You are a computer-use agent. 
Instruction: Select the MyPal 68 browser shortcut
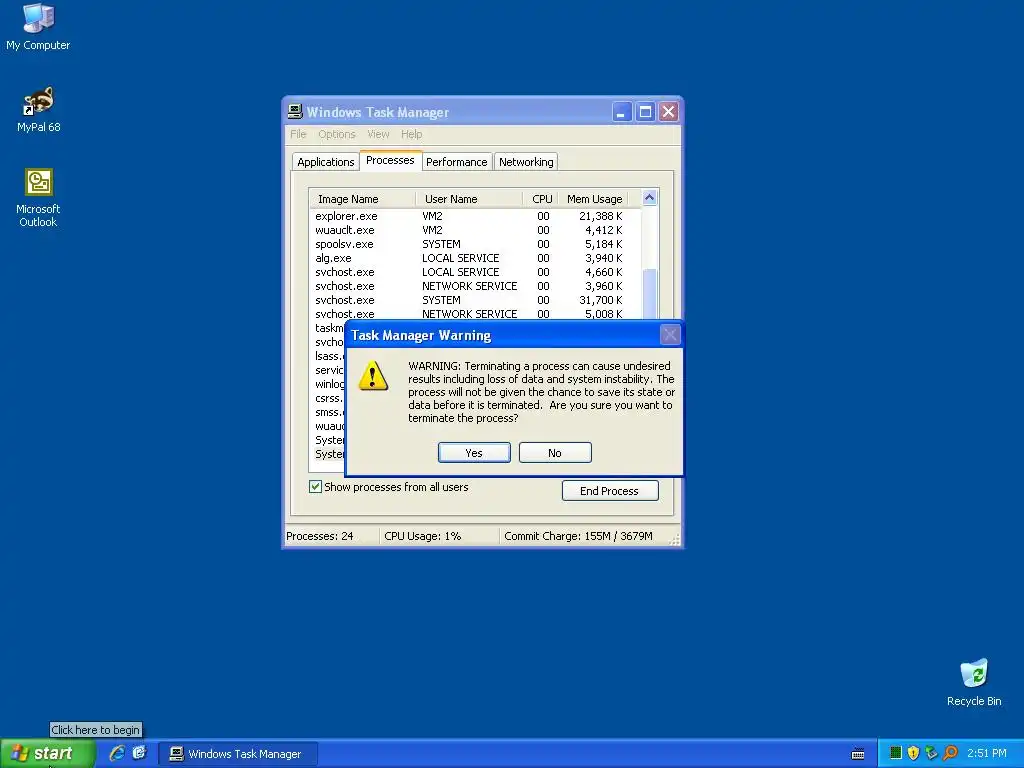click(39, 109)
